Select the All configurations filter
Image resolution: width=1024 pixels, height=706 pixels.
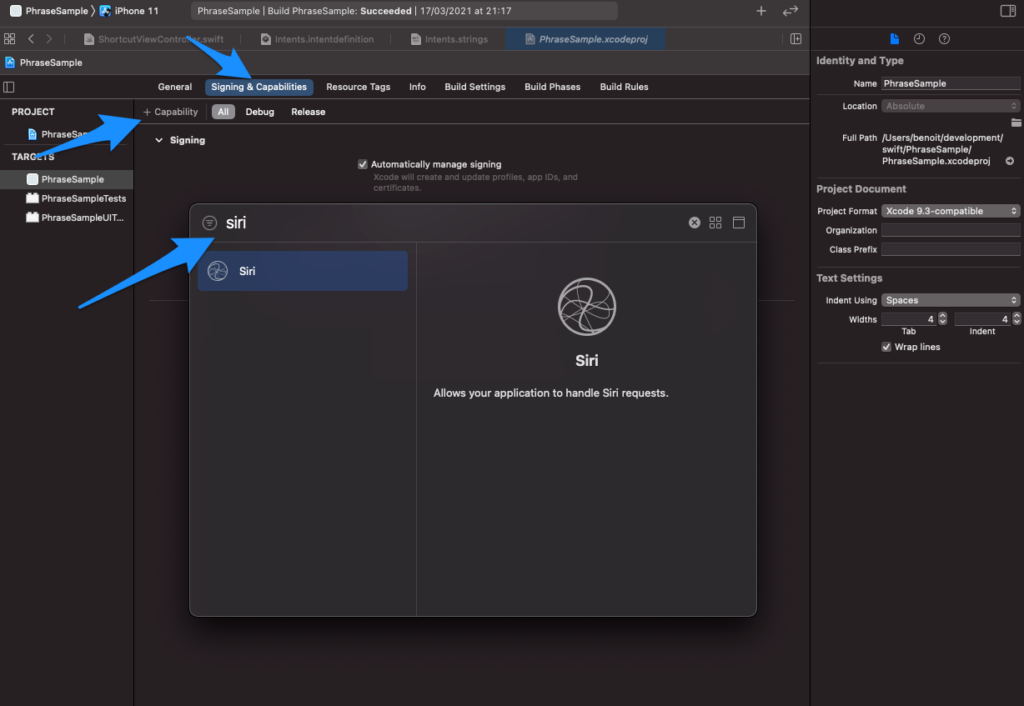(223, 112)
